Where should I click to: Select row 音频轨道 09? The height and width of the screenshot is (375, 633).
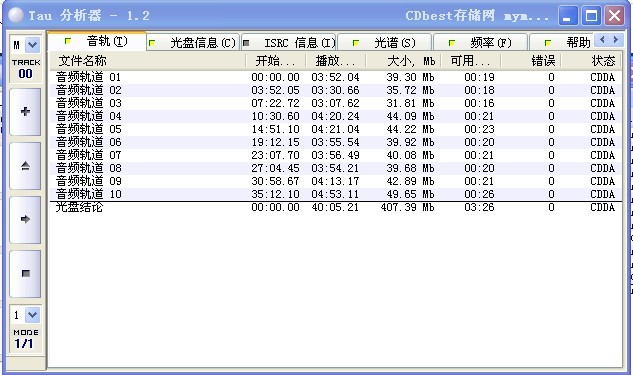click(x=335, y=181)
